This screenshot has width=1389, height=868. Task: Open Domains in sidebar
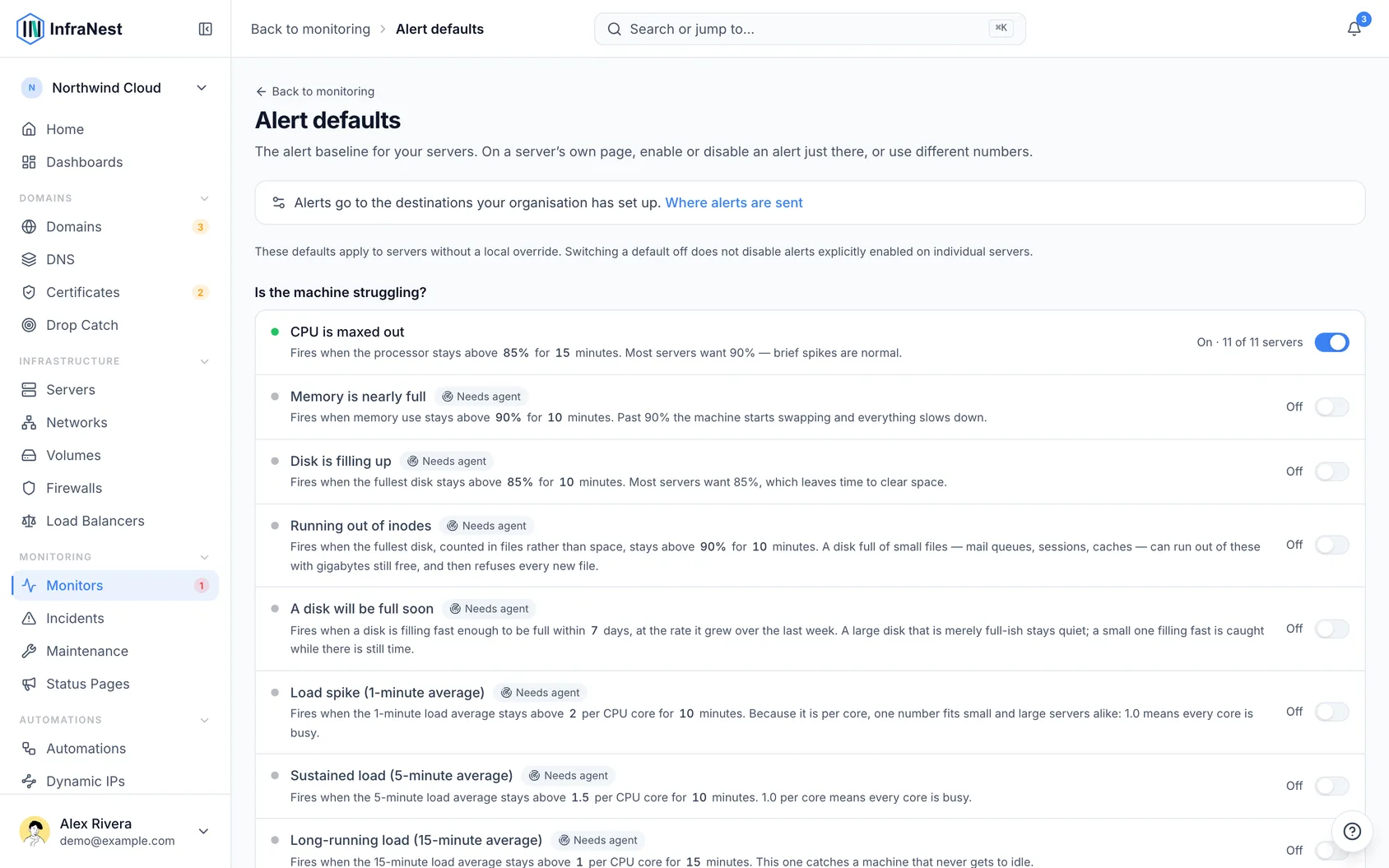[x=115, y=226]
